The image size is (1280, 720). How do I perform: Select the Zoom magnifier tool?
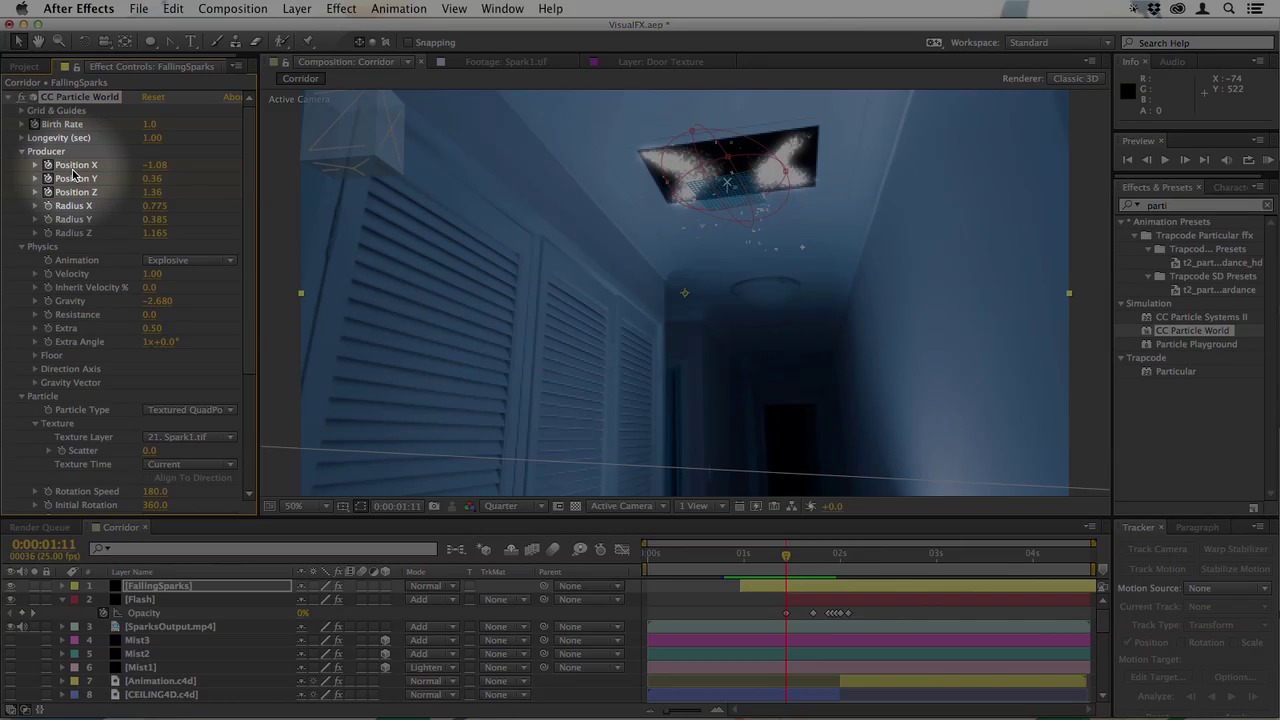[59, 42]
